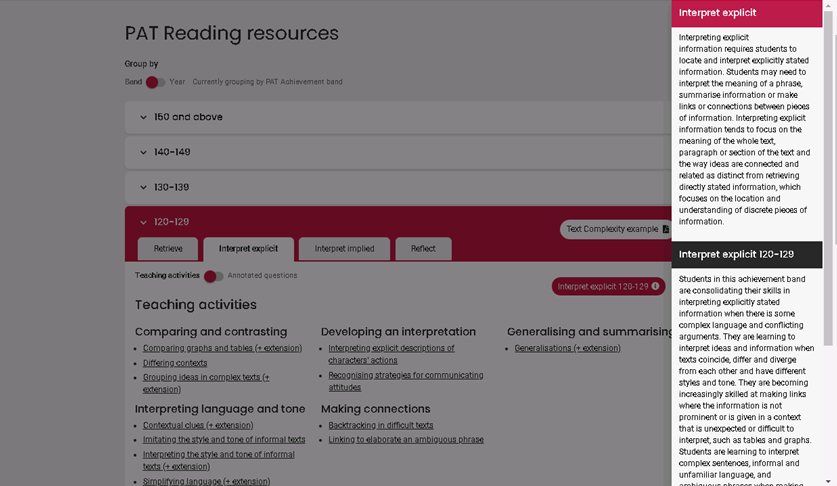Switch to the Retrieve tab

(168, 249)
